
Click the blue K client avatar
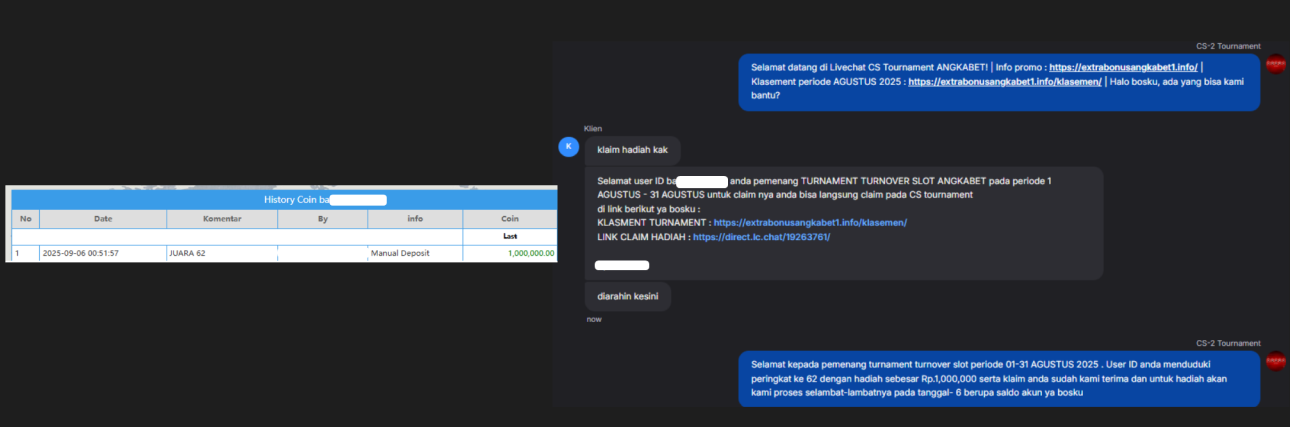[568, 147]
